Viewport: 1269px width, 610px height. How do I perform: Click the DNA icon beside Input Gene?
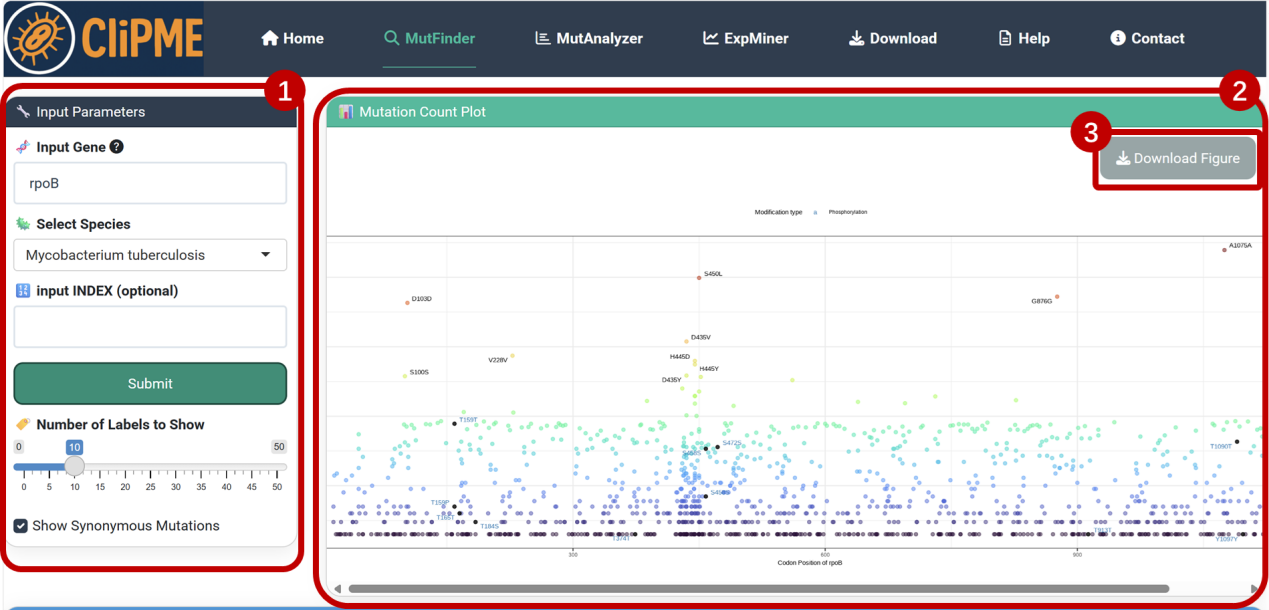(23, 147)
